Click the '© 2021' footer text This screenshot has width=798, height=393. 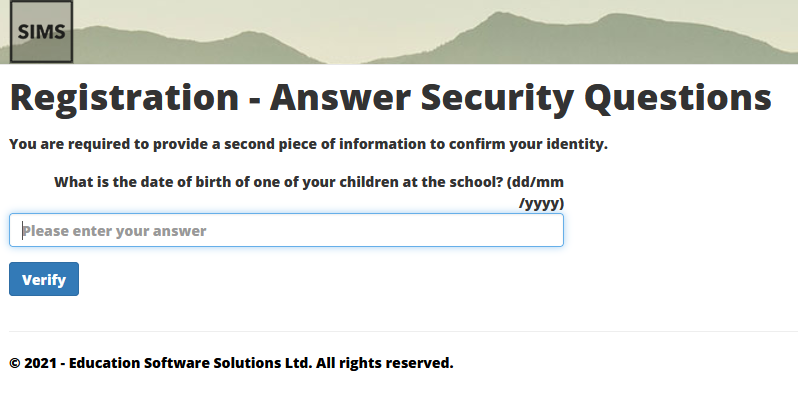point(33,363)
